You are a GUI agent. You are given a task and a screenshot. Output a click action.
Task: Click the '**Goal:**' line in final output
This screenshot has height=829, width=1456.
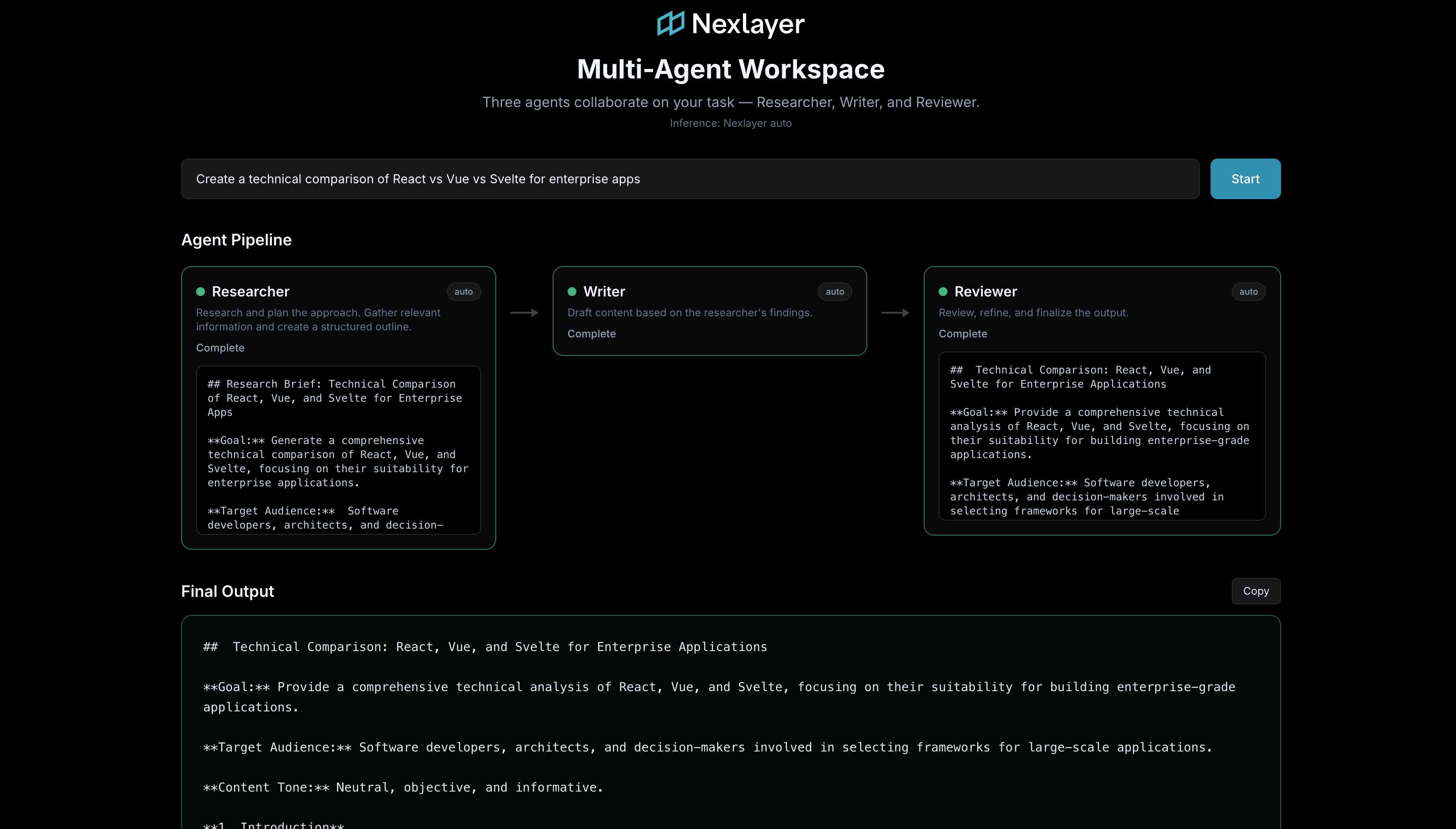pos(719,697)
